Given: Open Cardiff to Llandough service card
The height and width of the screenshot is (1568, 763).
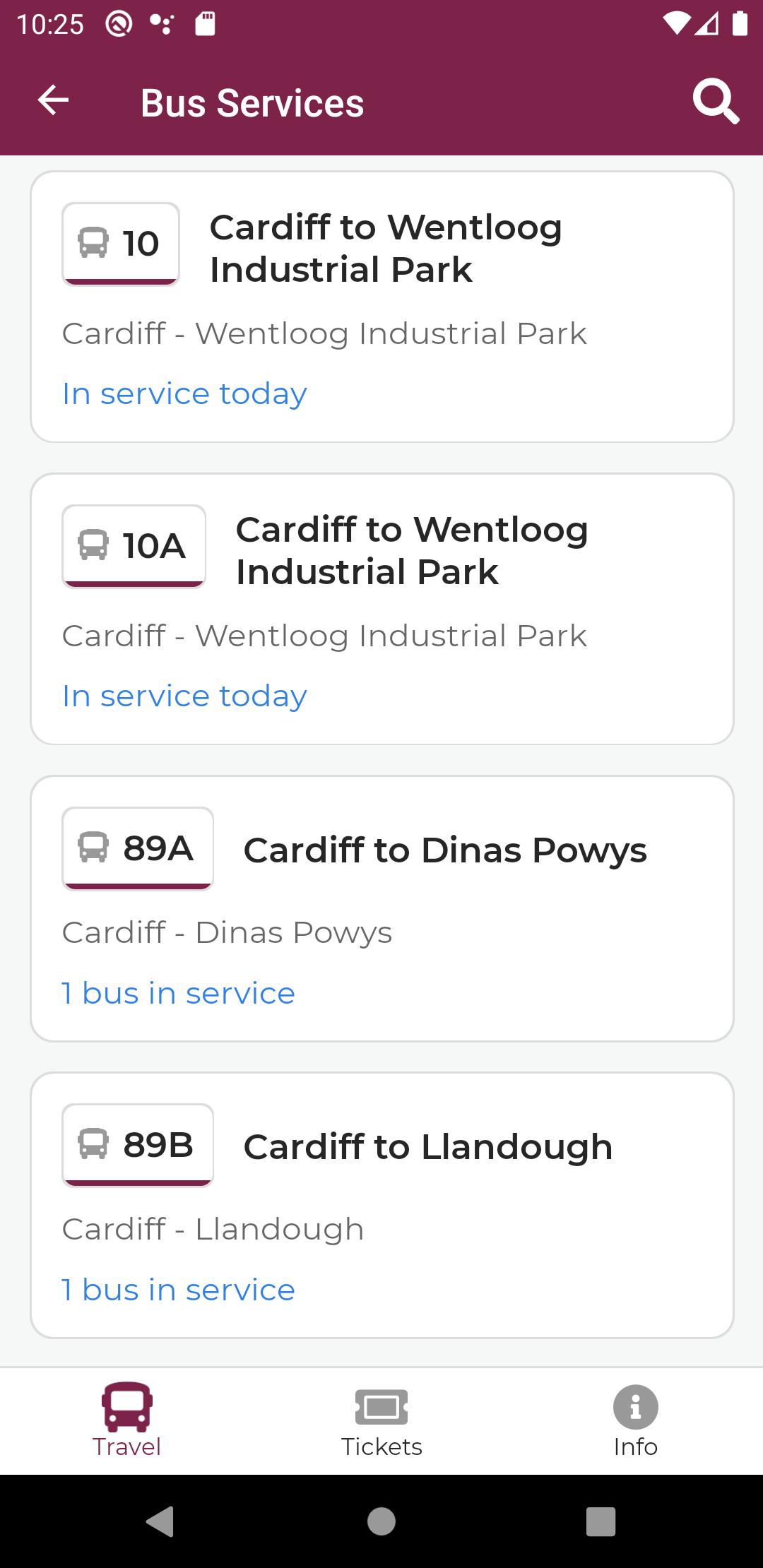Looking at the screenshot, I should pos(382,1205).
